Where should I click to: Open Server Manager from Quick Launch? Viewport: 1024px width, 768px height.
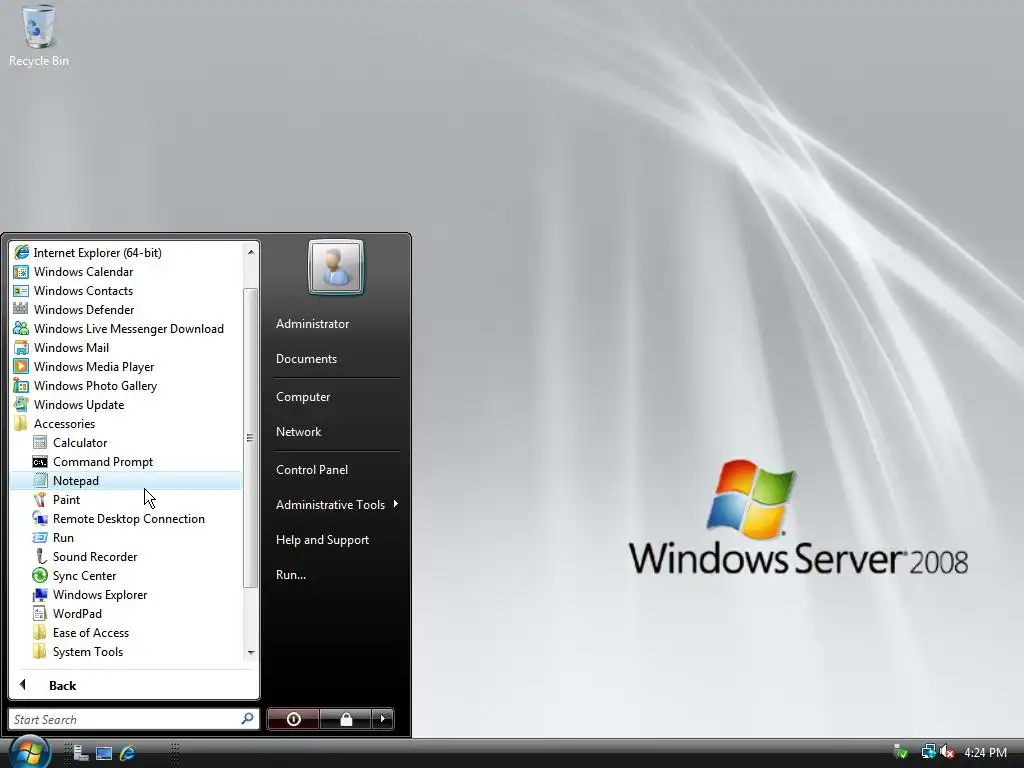[80, 753]
